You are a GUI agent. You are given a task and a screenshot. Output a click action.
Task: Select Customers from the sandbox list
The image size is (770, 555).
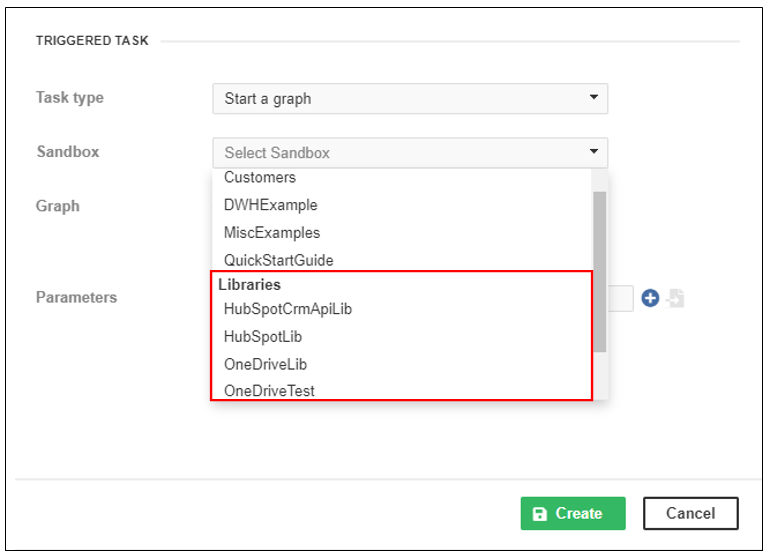(260, 178)
